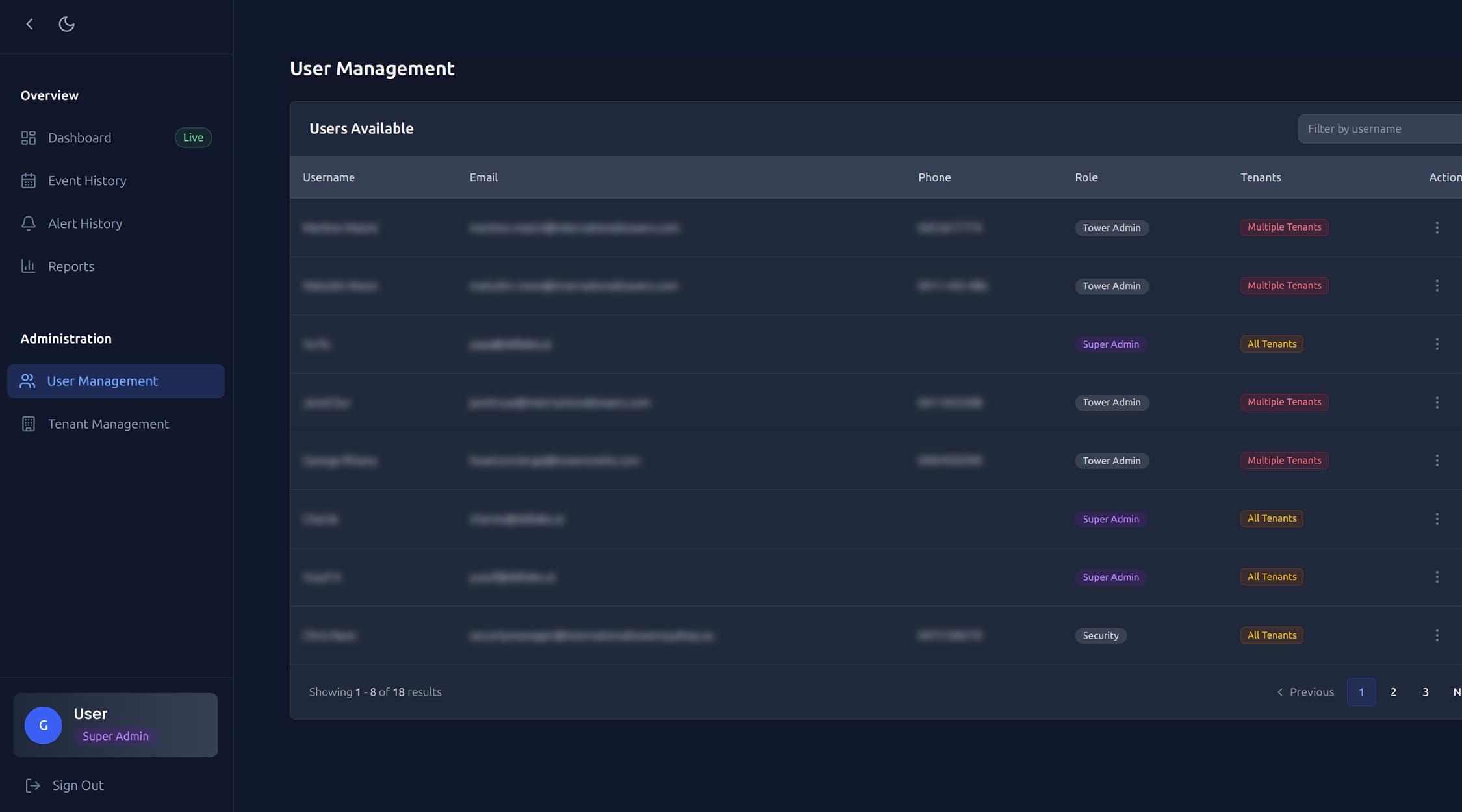
Task: Click the building icon beside Tenant Management
Action: 29,424
